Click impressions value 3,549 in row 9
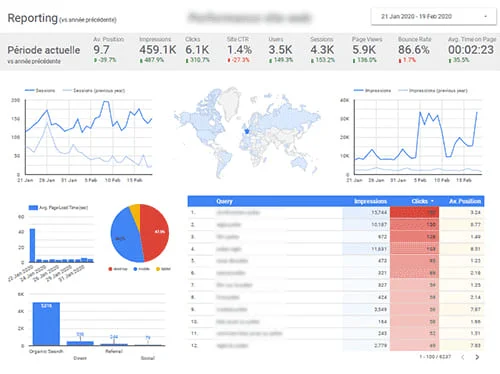The image size is (500, 374). (380, 309)
